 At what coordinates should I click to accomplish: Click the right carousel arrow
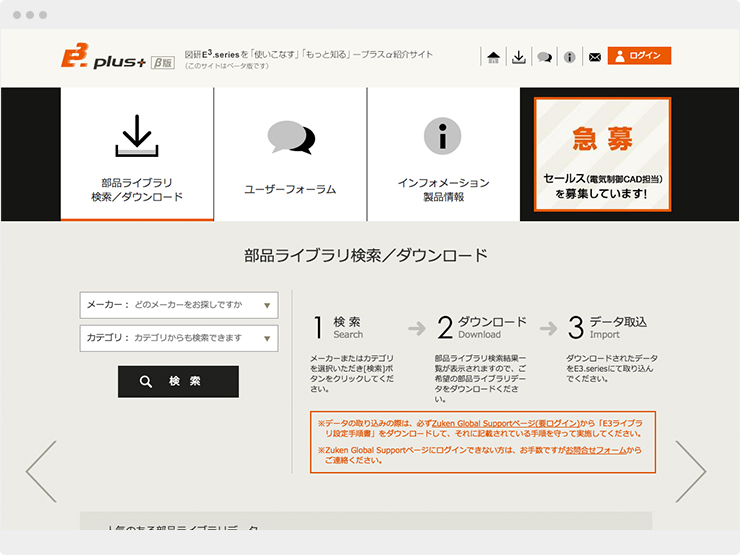(690, 471)
